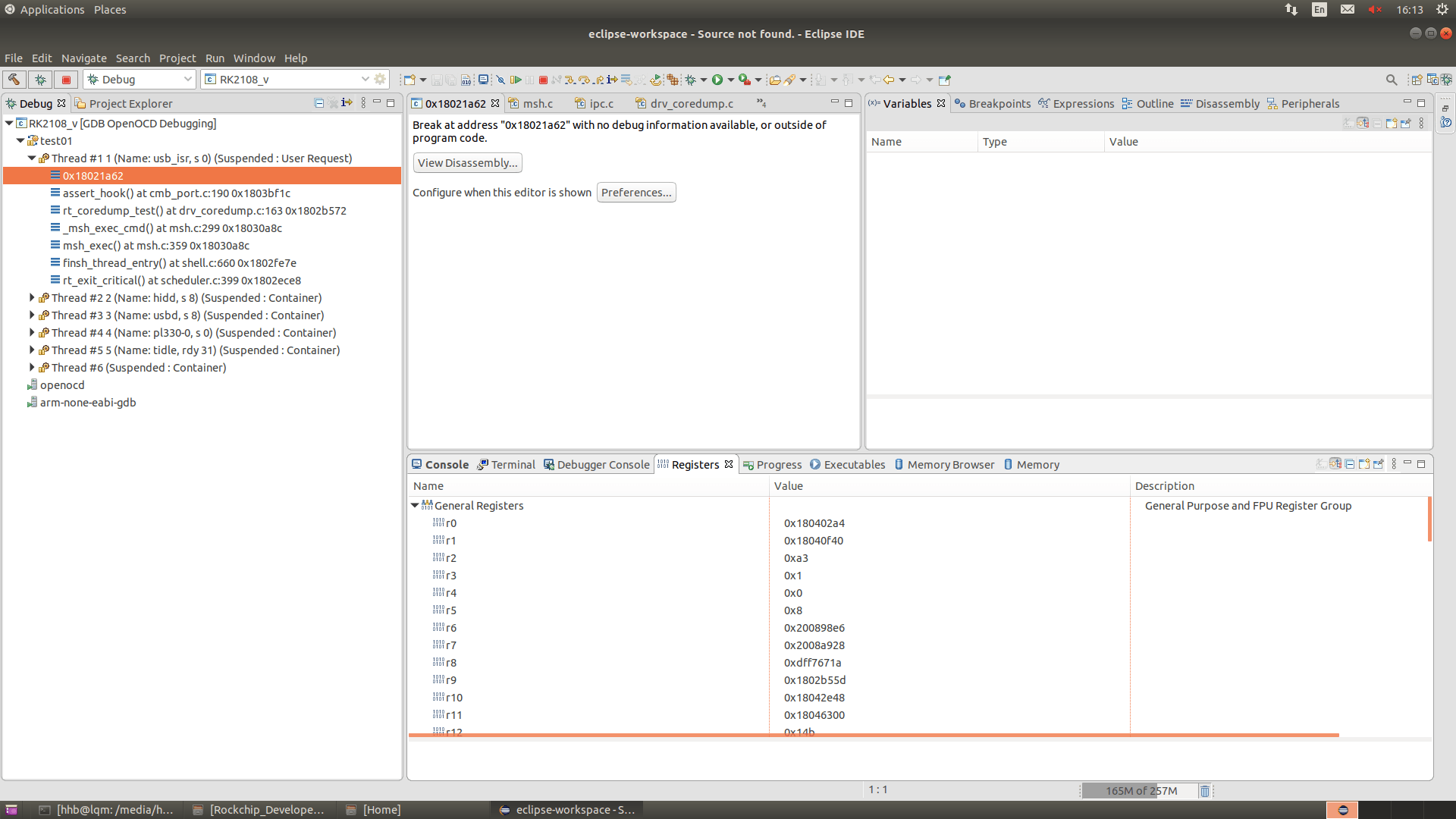Toggle Instruction Stepping Mode in main toolbar
The image size is (1456, 819).
coord(612,80)
